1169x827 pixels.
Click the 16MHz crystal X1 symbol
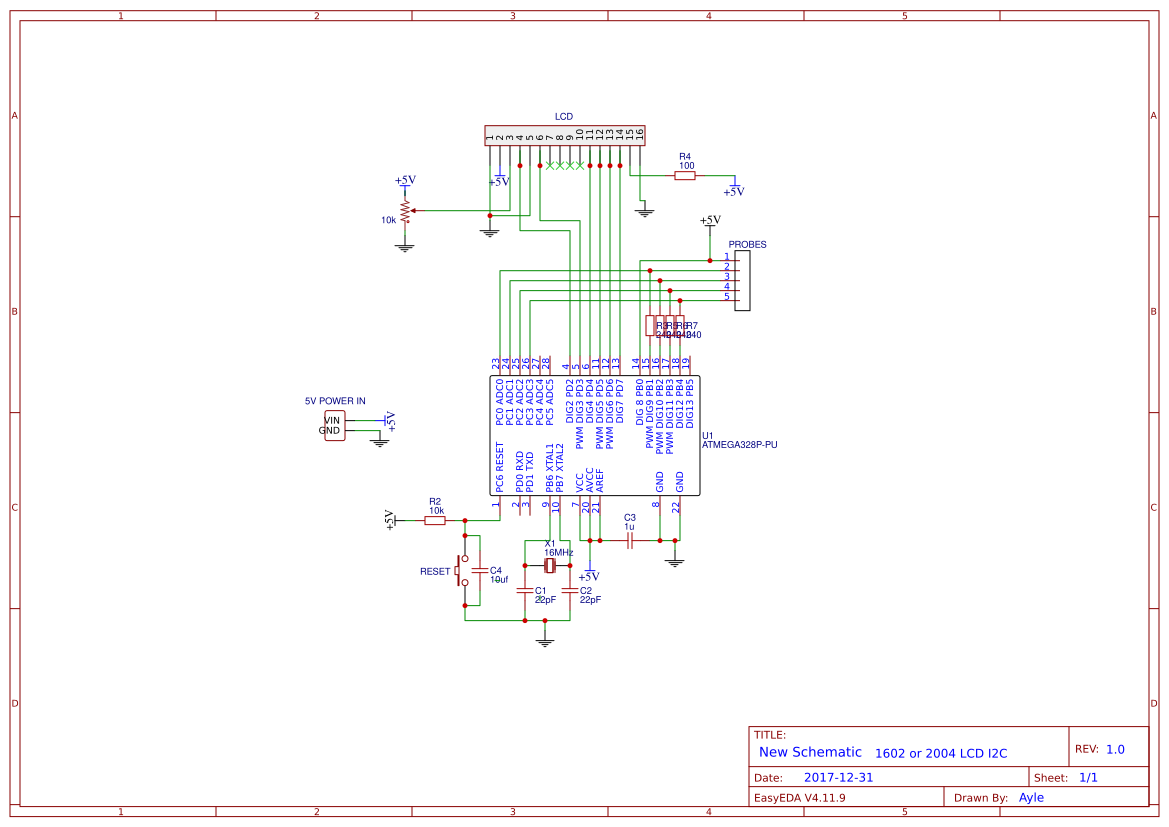pyautogui.click(x=549, y=566)
